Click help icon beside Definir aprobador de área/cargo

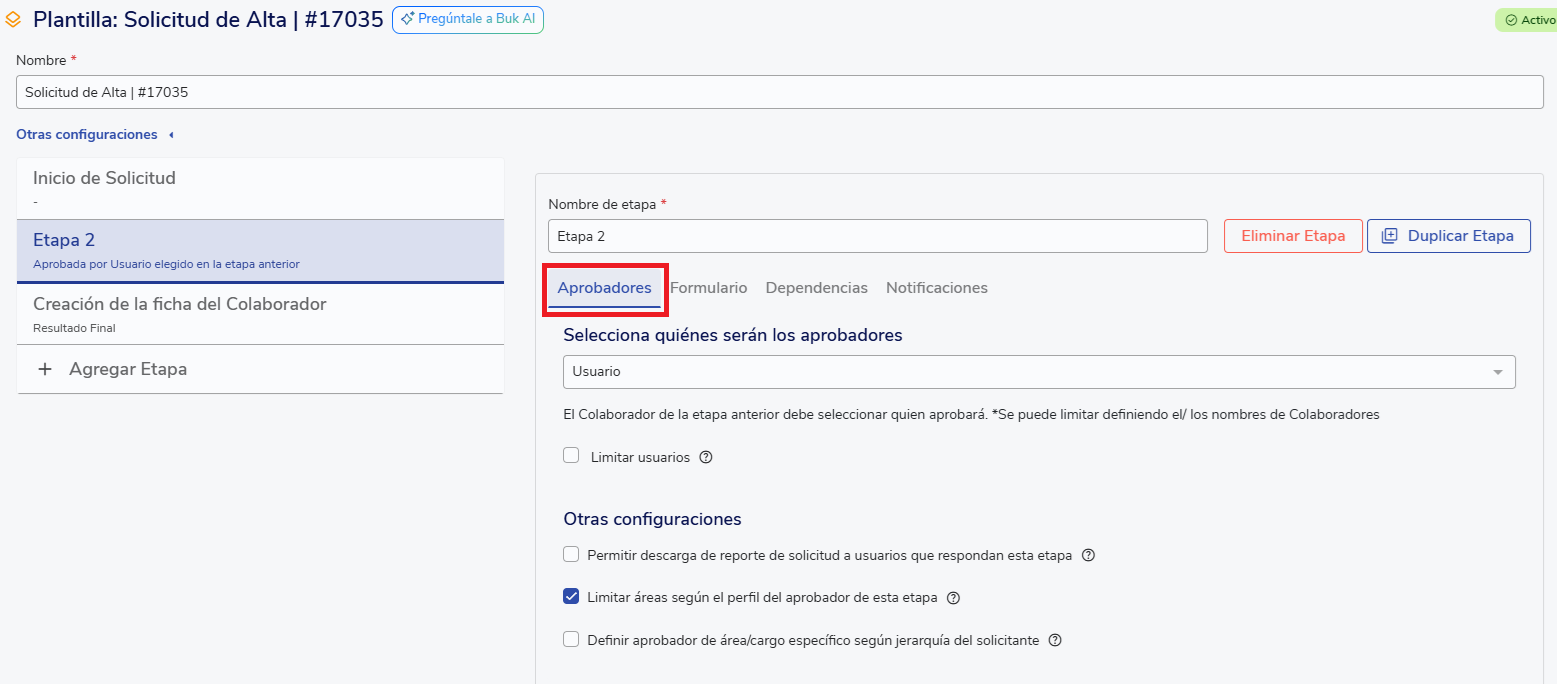[x=1054, y=640]
